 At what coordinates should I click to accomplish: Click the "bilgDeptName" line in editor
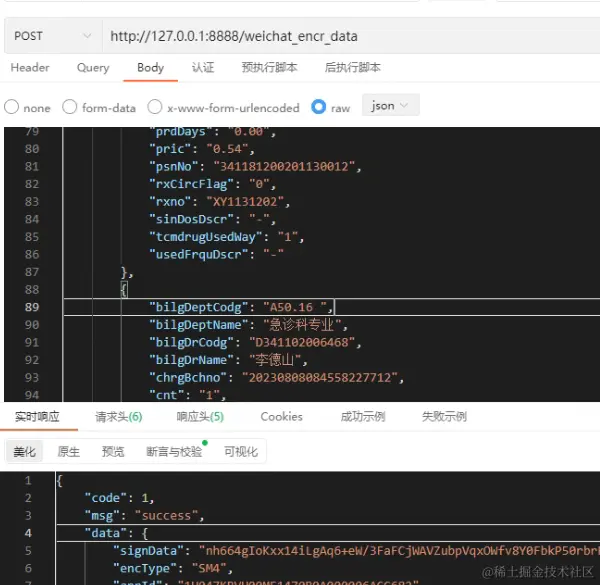[248, 325]
